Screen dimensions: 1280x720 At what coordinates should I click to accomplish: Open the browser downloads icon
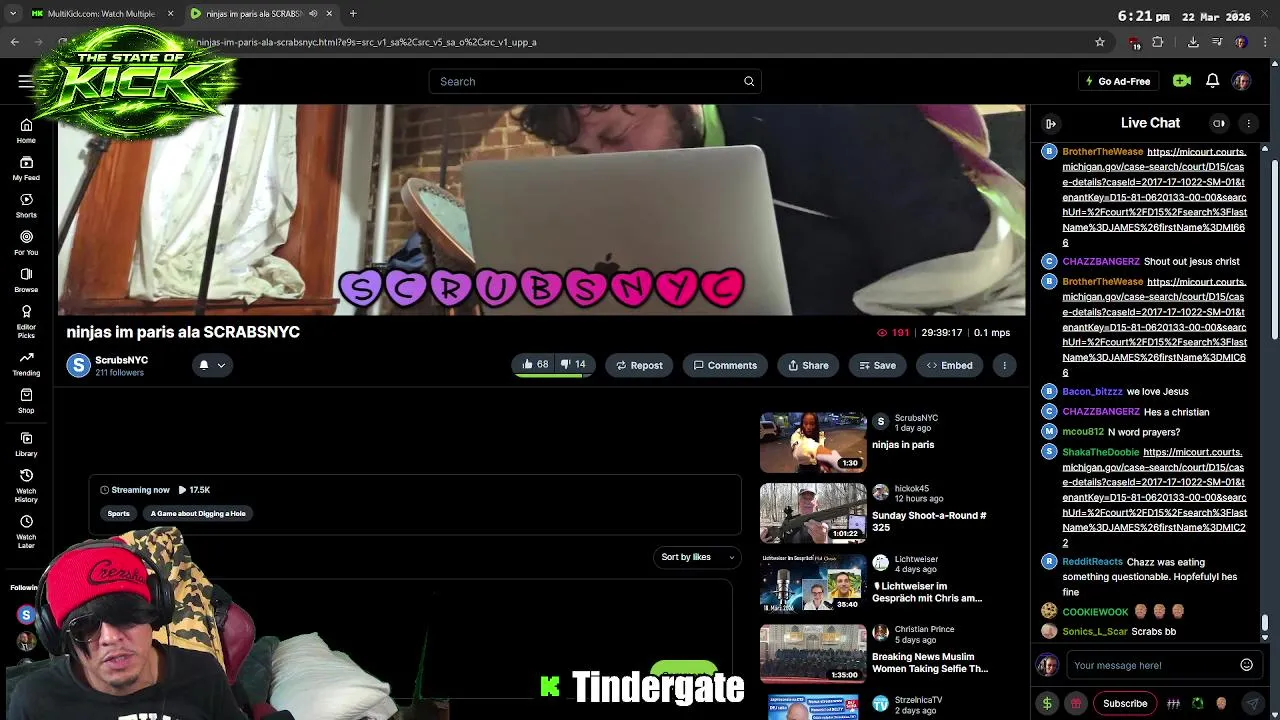point(1193,42)
